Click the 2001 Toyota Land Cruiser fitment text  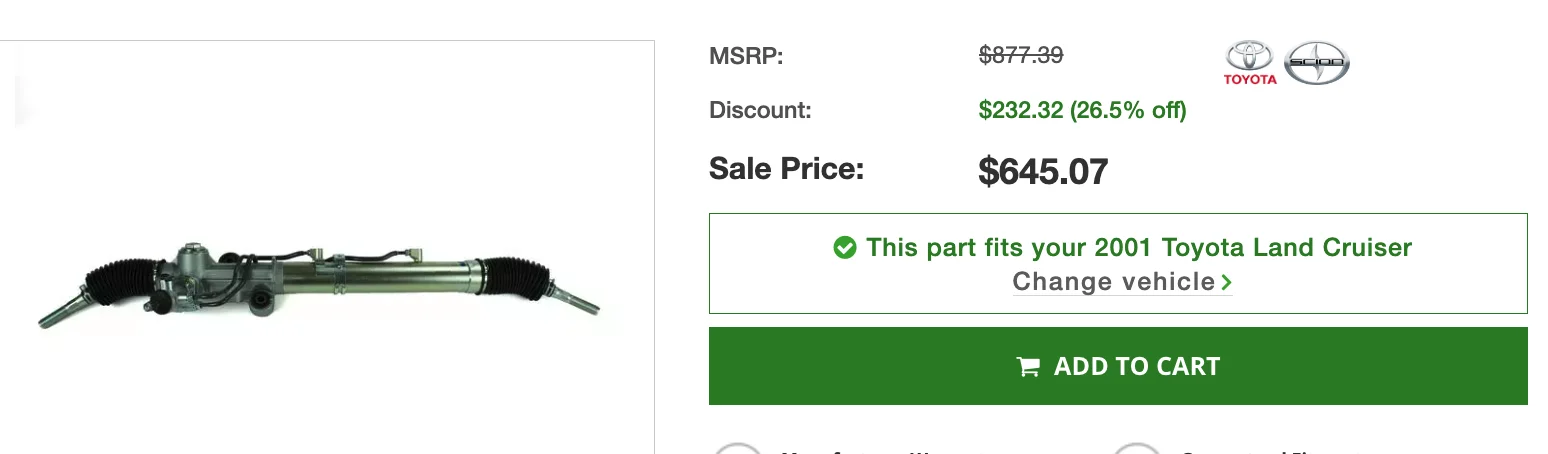pyautogui.click(x=1253, y=247)
